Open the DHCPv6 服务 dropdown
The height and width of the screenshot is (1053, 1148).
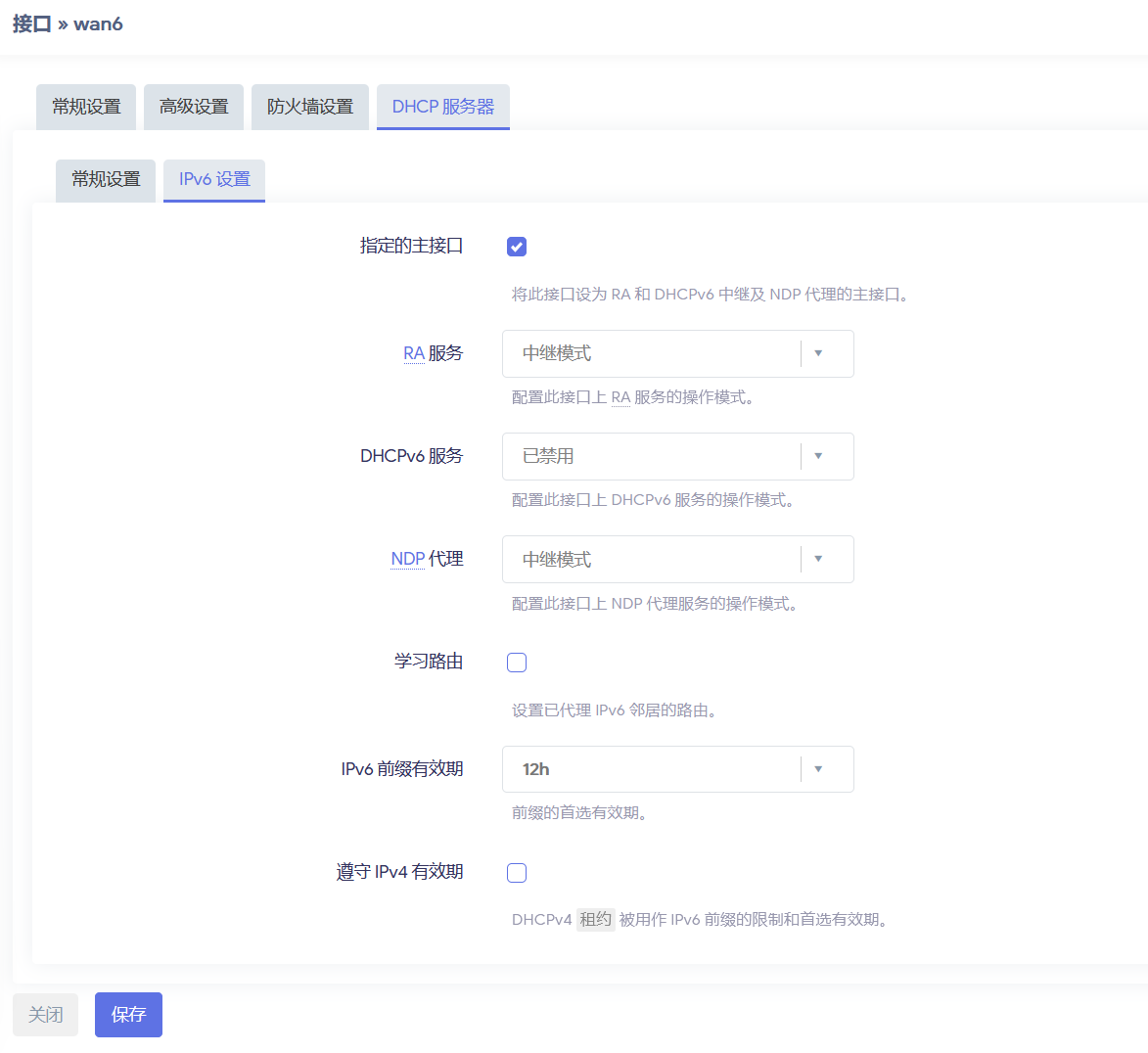pos(677,456)
